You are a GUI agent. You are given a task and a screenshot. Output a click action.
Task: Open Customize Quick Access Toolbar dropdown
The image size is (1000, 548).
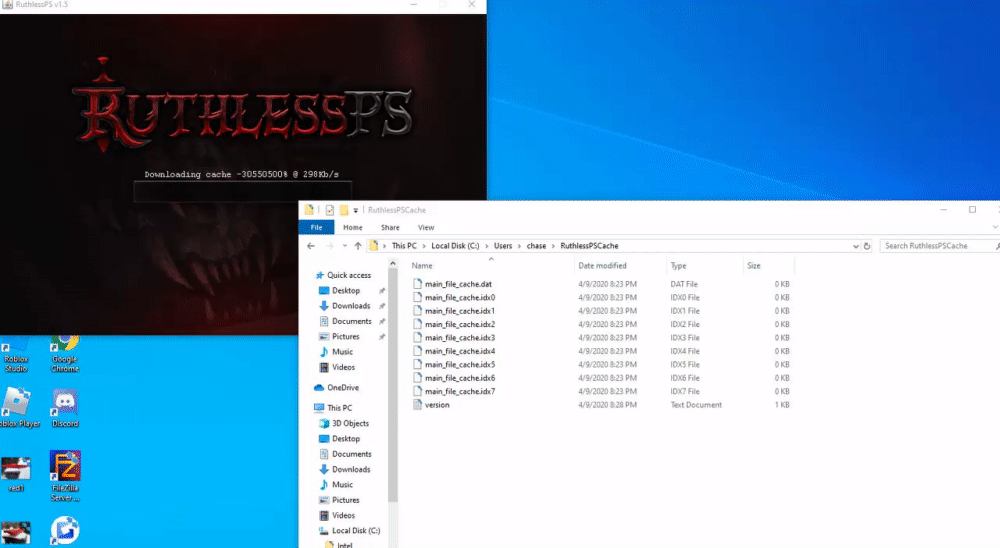356,210
